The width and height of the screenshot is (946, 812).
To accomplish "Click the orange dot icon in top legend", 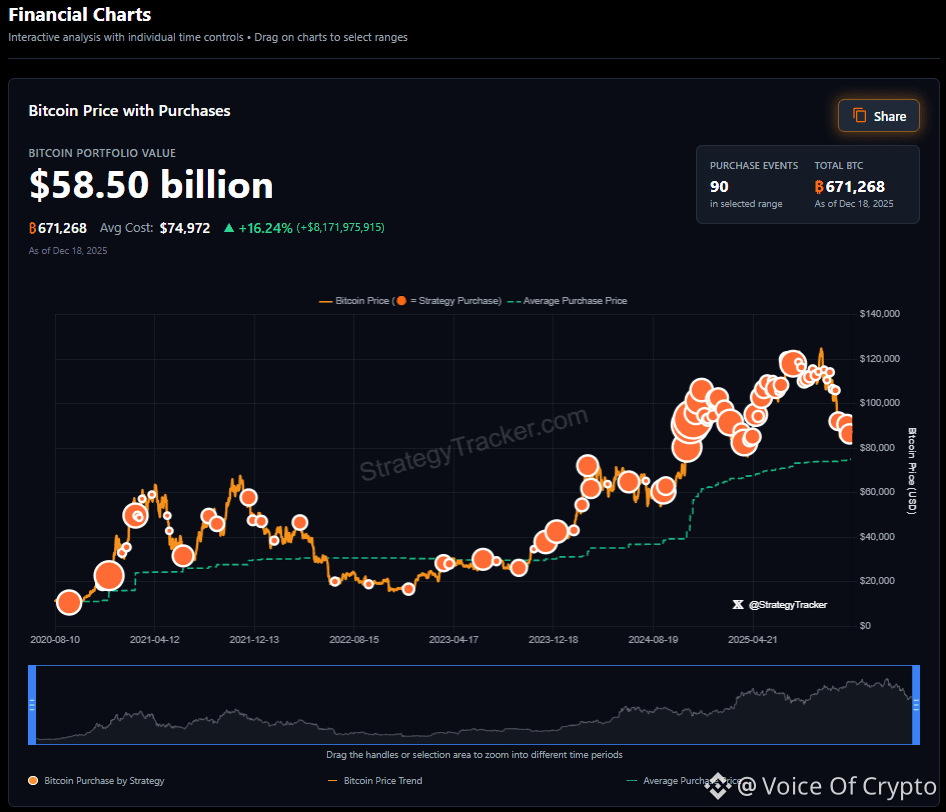I will click(401, 301).
